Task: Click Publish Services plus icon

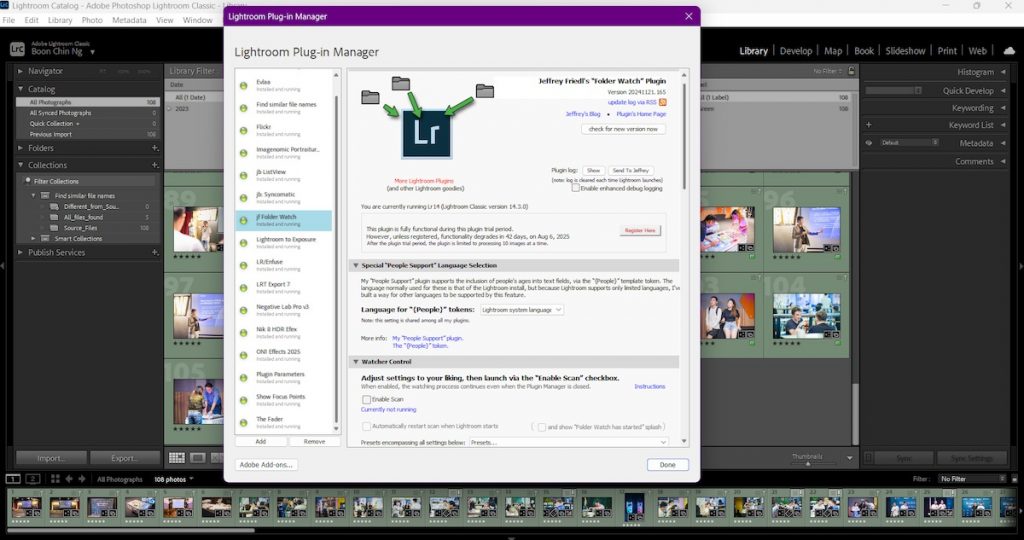Action: tap(155, 252)
